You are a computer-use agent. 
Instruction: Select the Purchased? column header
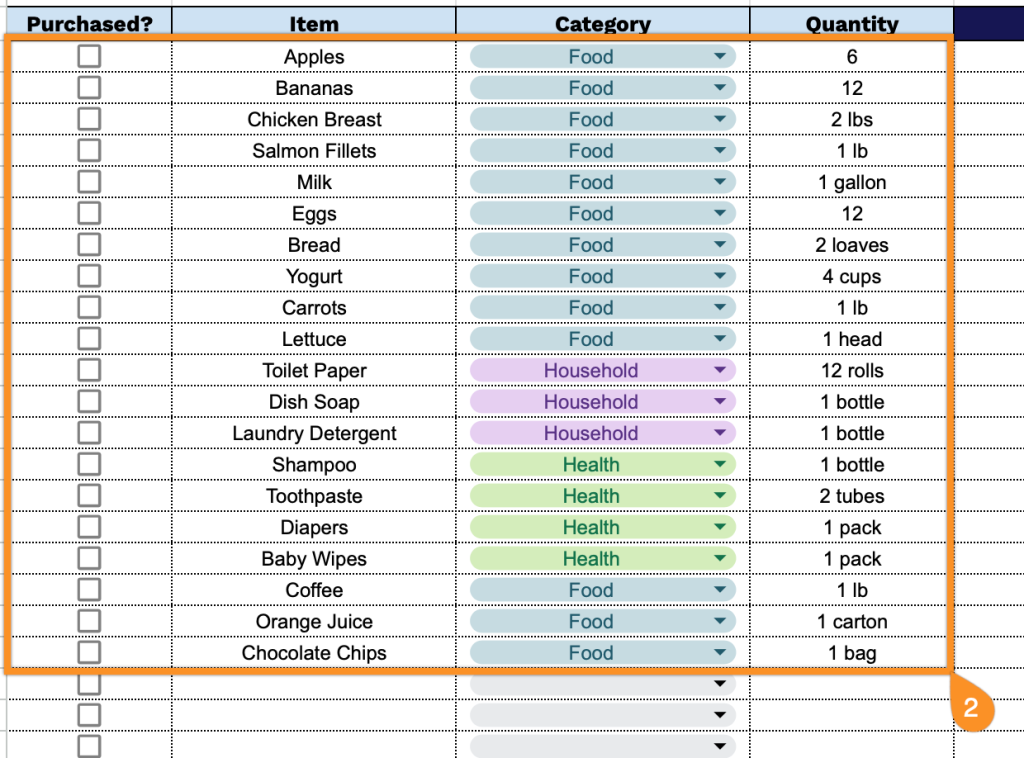[89, 23]
